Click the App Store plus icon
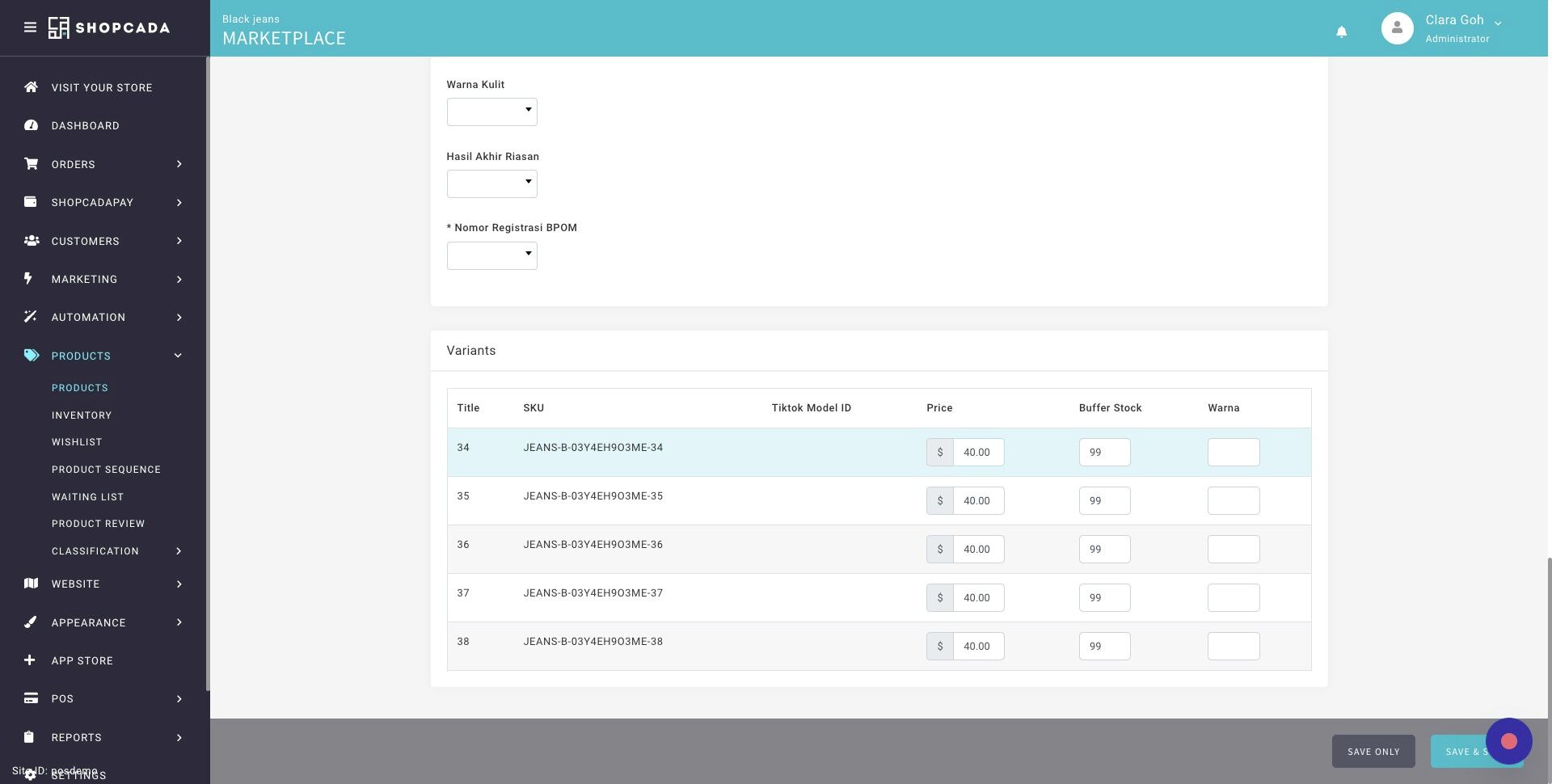 point(30,660)
